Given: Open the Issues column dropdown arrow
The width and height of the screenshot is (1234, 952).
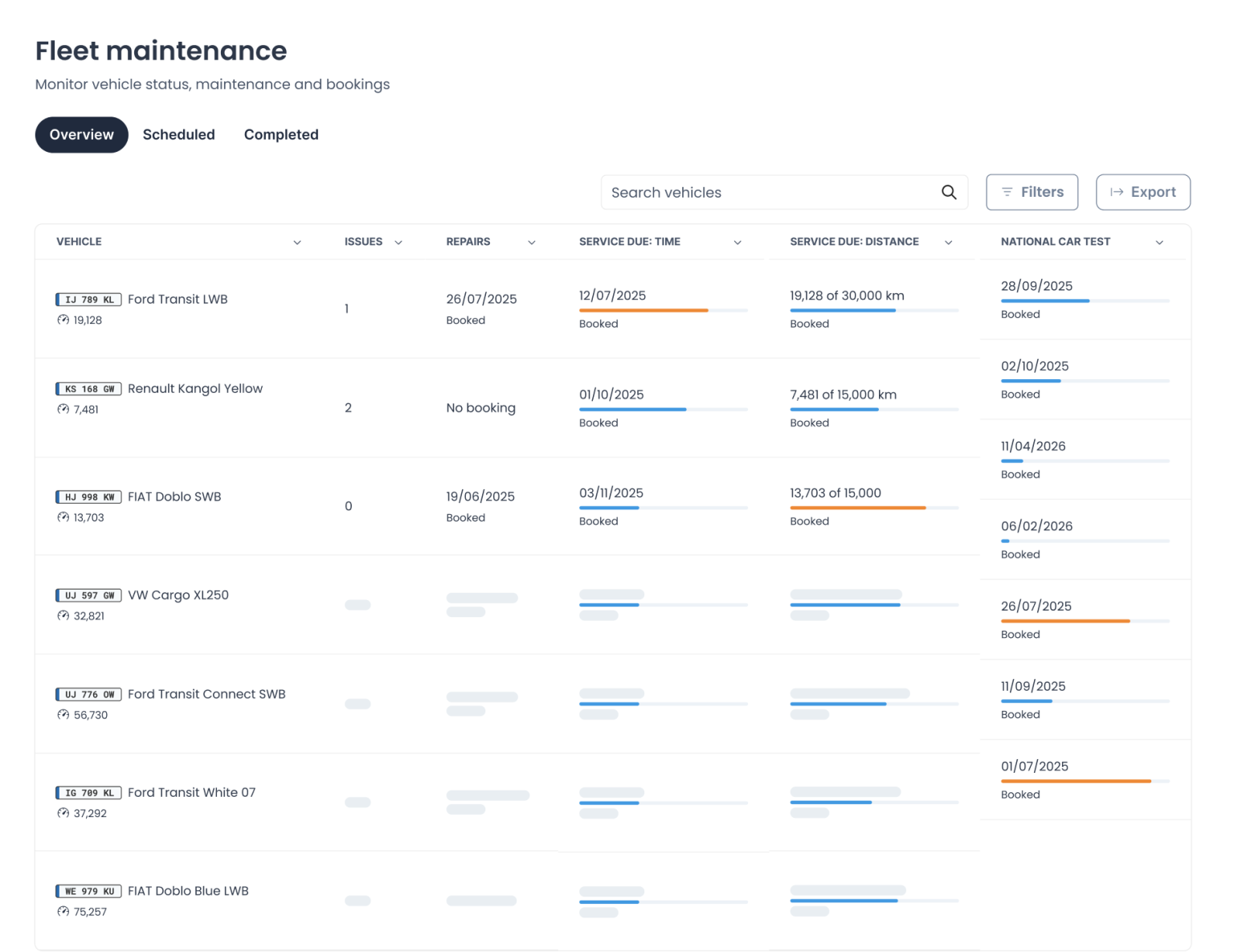Looking at the screenshot, I should point(398,243).
